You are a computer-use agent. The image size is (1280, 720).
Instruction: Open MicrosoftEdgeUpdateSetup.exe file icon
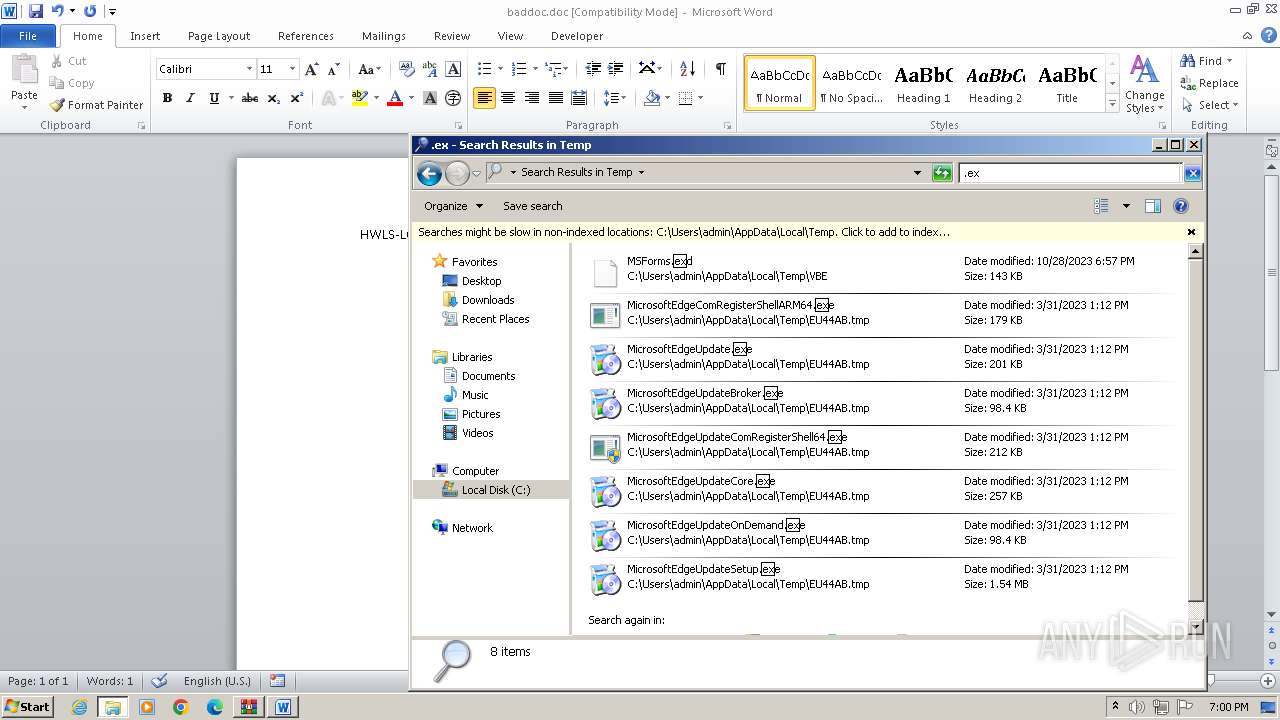605,580
